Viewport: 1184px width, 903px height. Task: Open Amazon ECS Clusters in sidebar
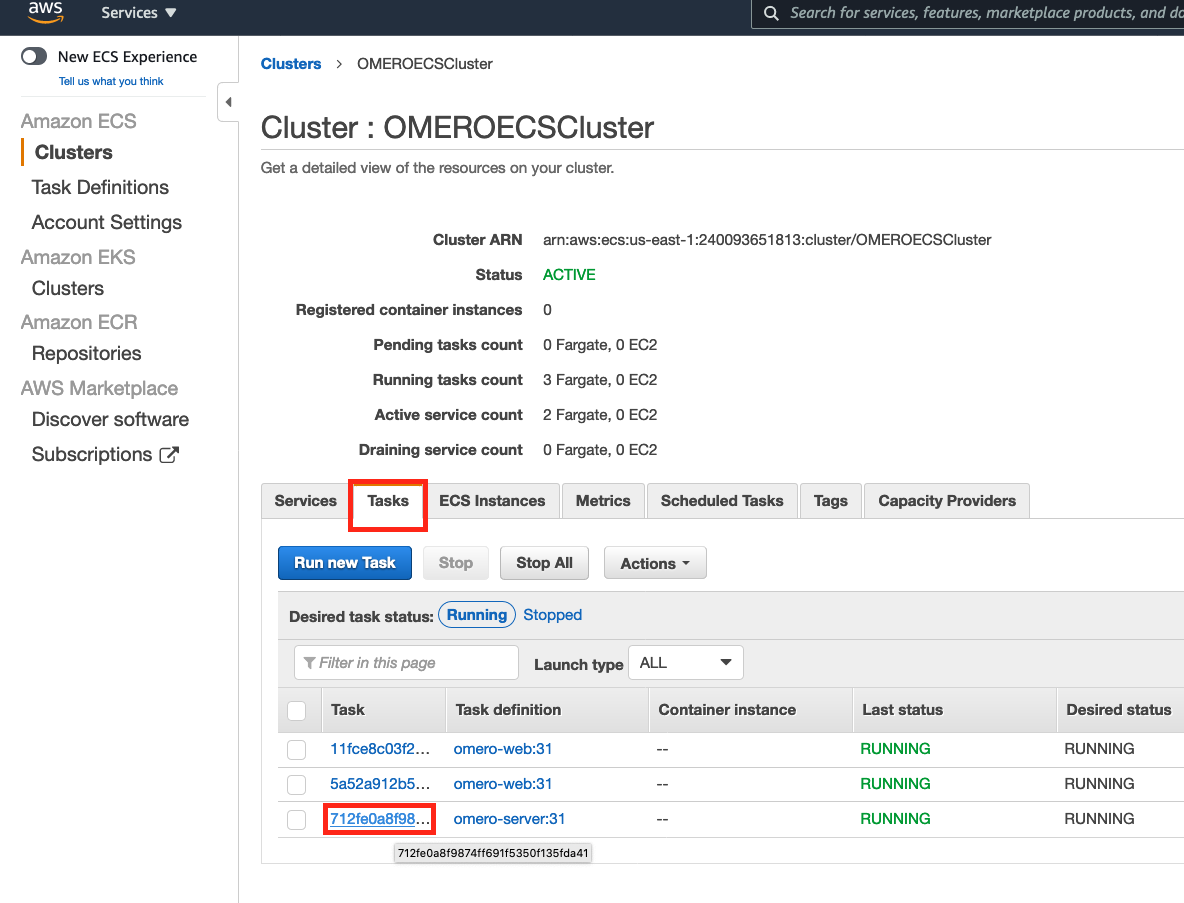click(74, 153)
